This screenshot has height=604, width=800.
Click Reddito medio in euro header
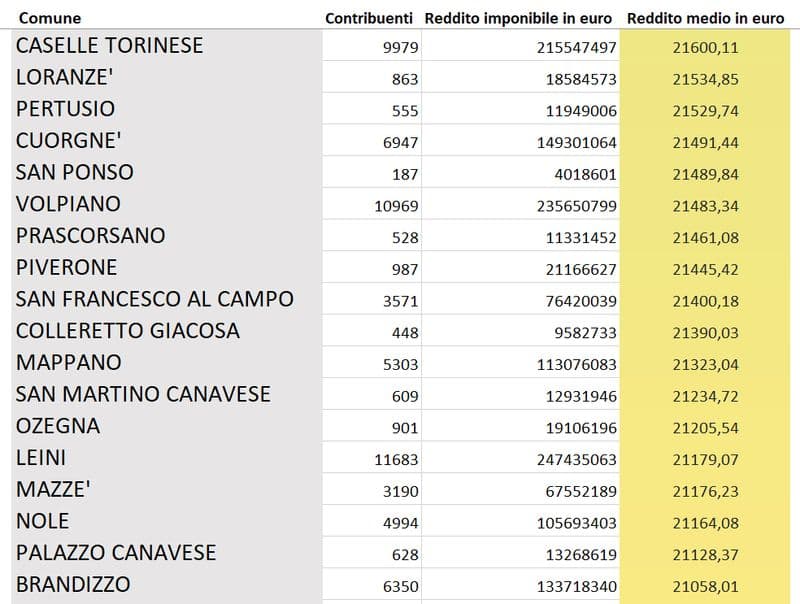coord(705,18)
